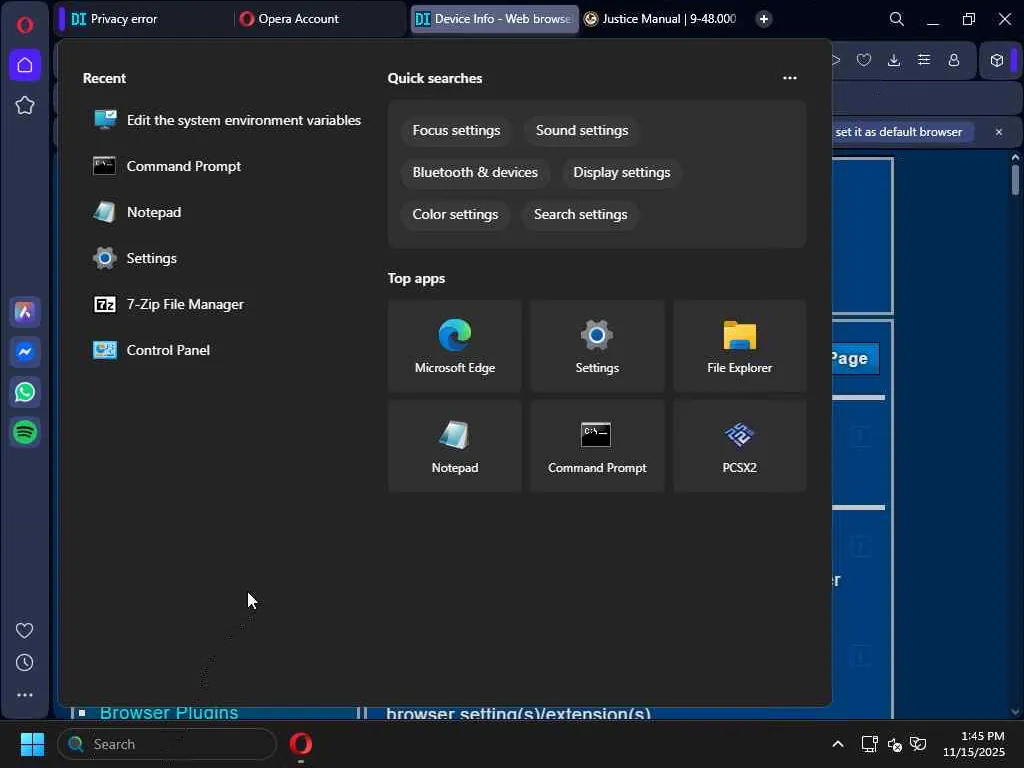Click scrollbar down arrow in browser page
This screenshot has width=1024, height=768.
1015,712
